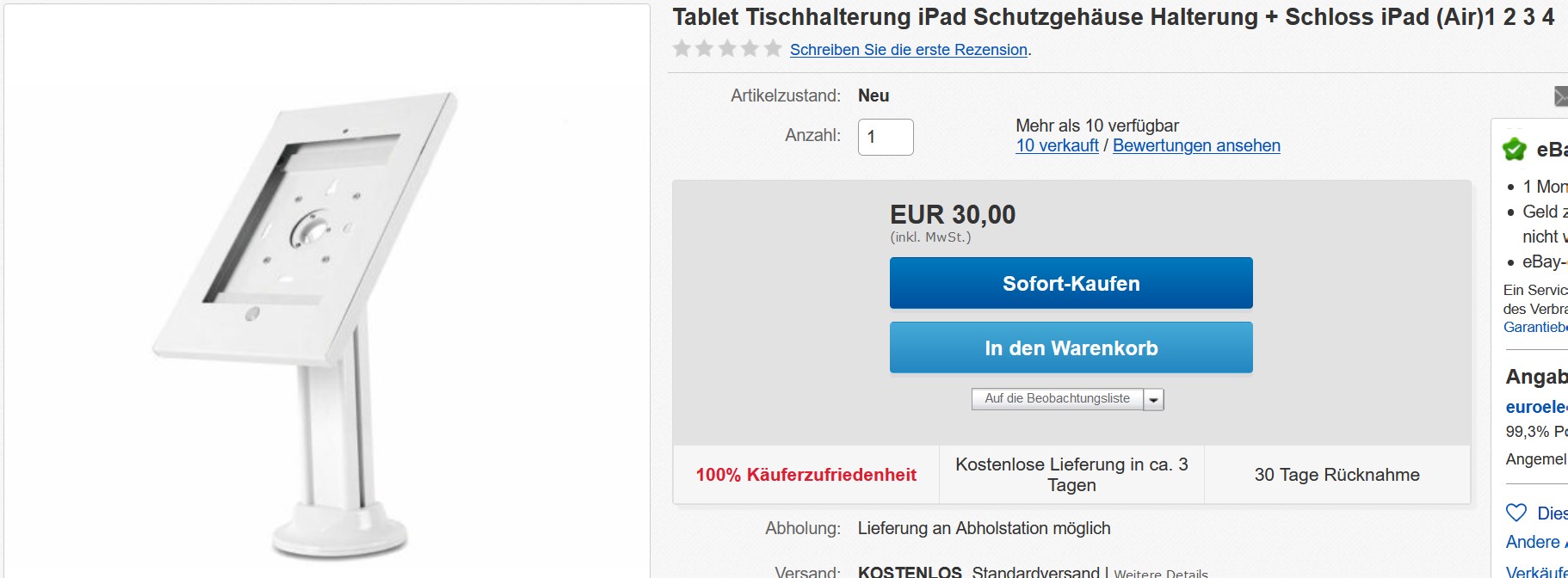Open the 10 verkauft link
Screen dimensions: 1568x578
click(x=1057, y=145)
